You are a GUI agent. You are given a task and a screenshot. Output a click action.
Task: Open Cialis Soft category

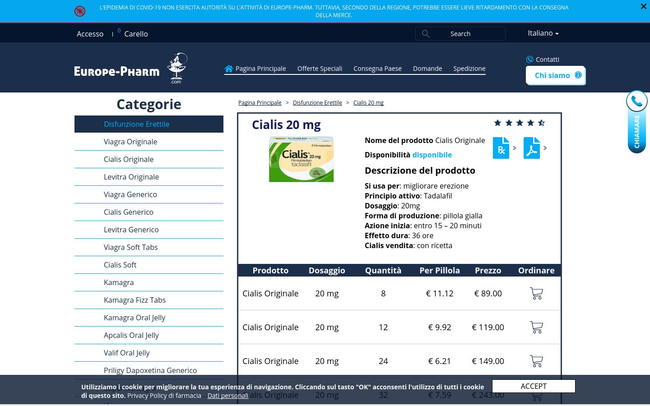[x=120, y=265]
